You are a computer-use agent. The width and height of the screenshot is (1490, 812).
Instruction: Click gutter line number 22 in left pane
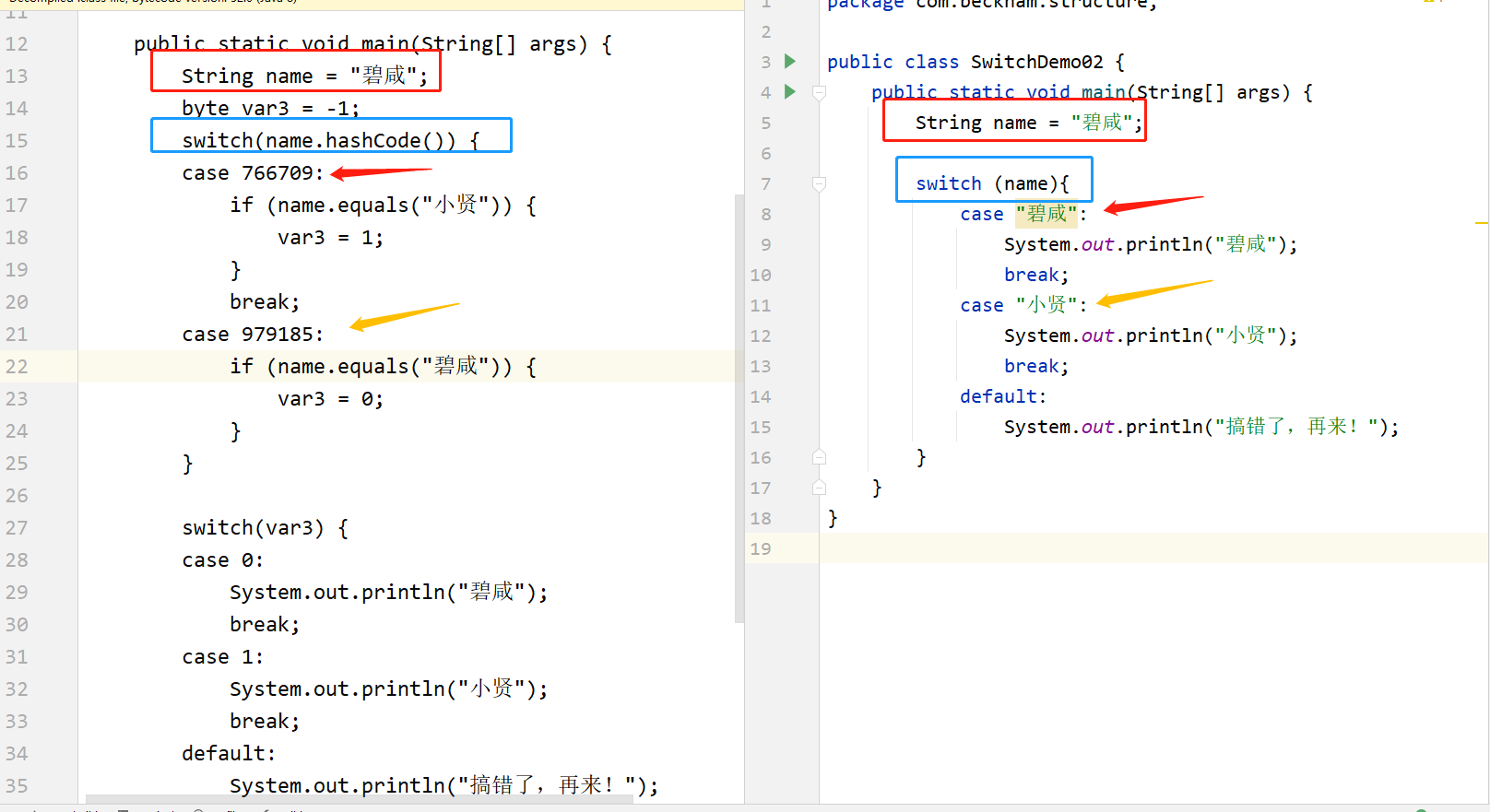(17, 367)
